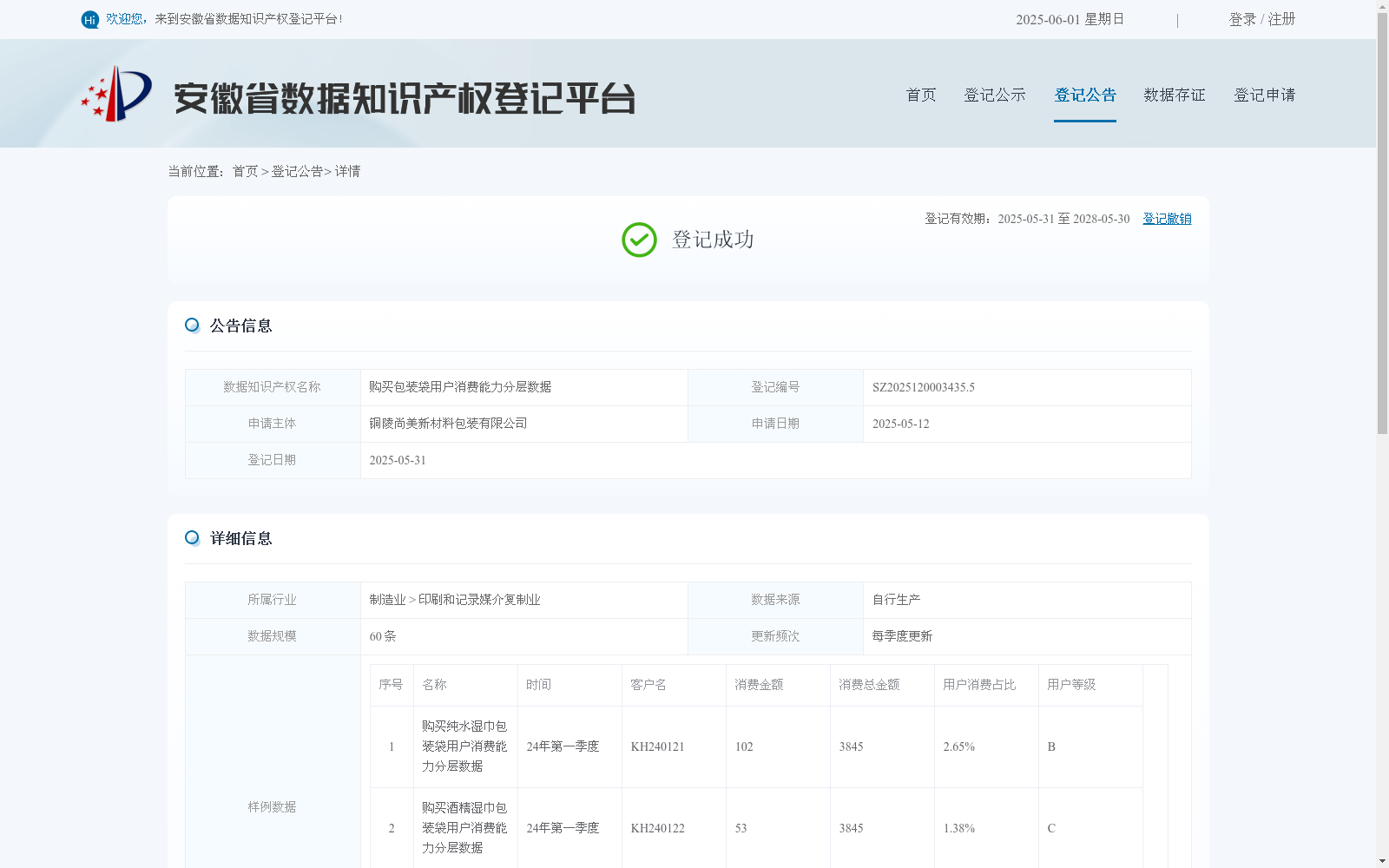Click the blue Hi greeting icon
This screenshot has width=1389, height=868.
[90, 19]
